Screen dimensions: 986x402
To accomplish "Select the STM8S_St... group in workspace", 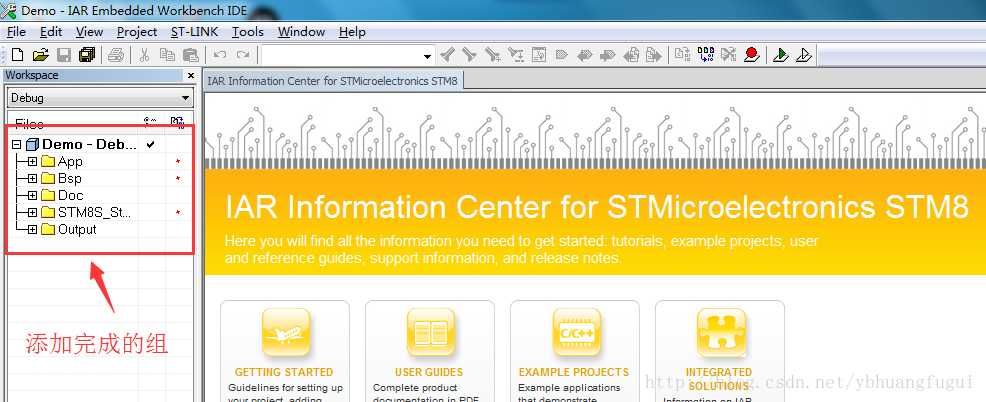I will pyautogui.click(x=94, y=213).
